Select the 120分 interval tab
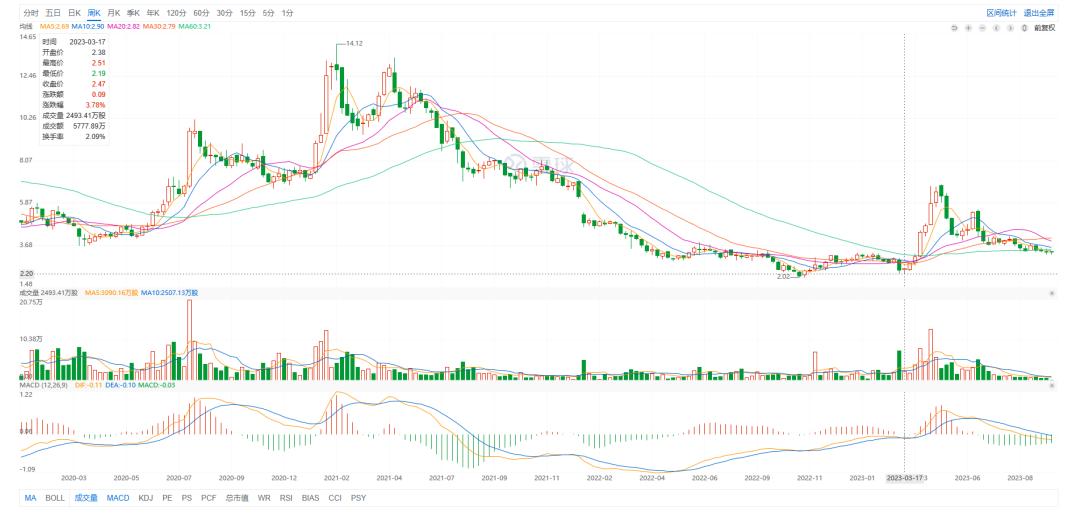Screen dimensions: 1080x513 tap(176, 13)
